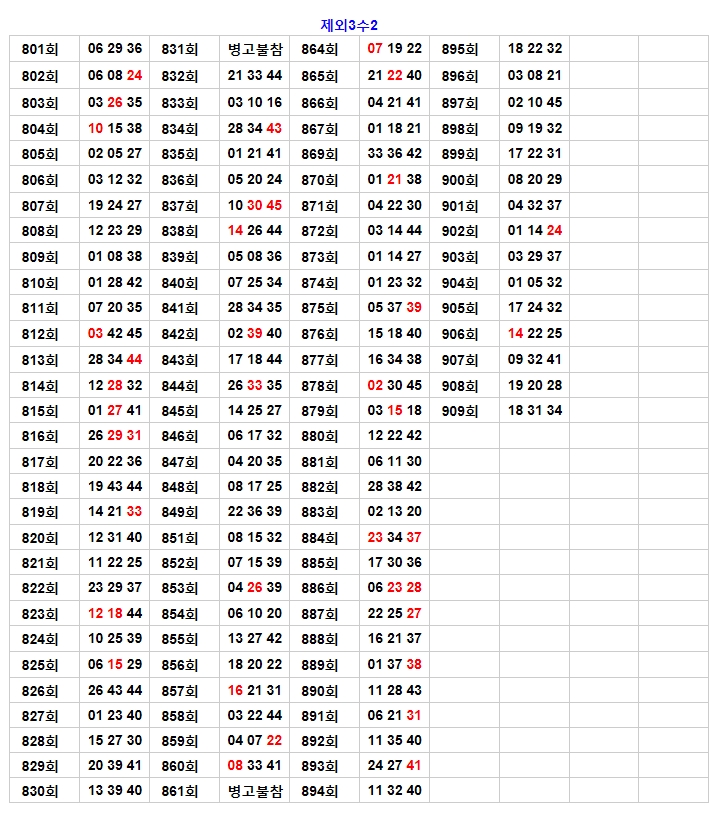This screenshot has width=725, height=816.
Task: Click the numbers 23 34 37 for 884회
Action: pos(395,538)
